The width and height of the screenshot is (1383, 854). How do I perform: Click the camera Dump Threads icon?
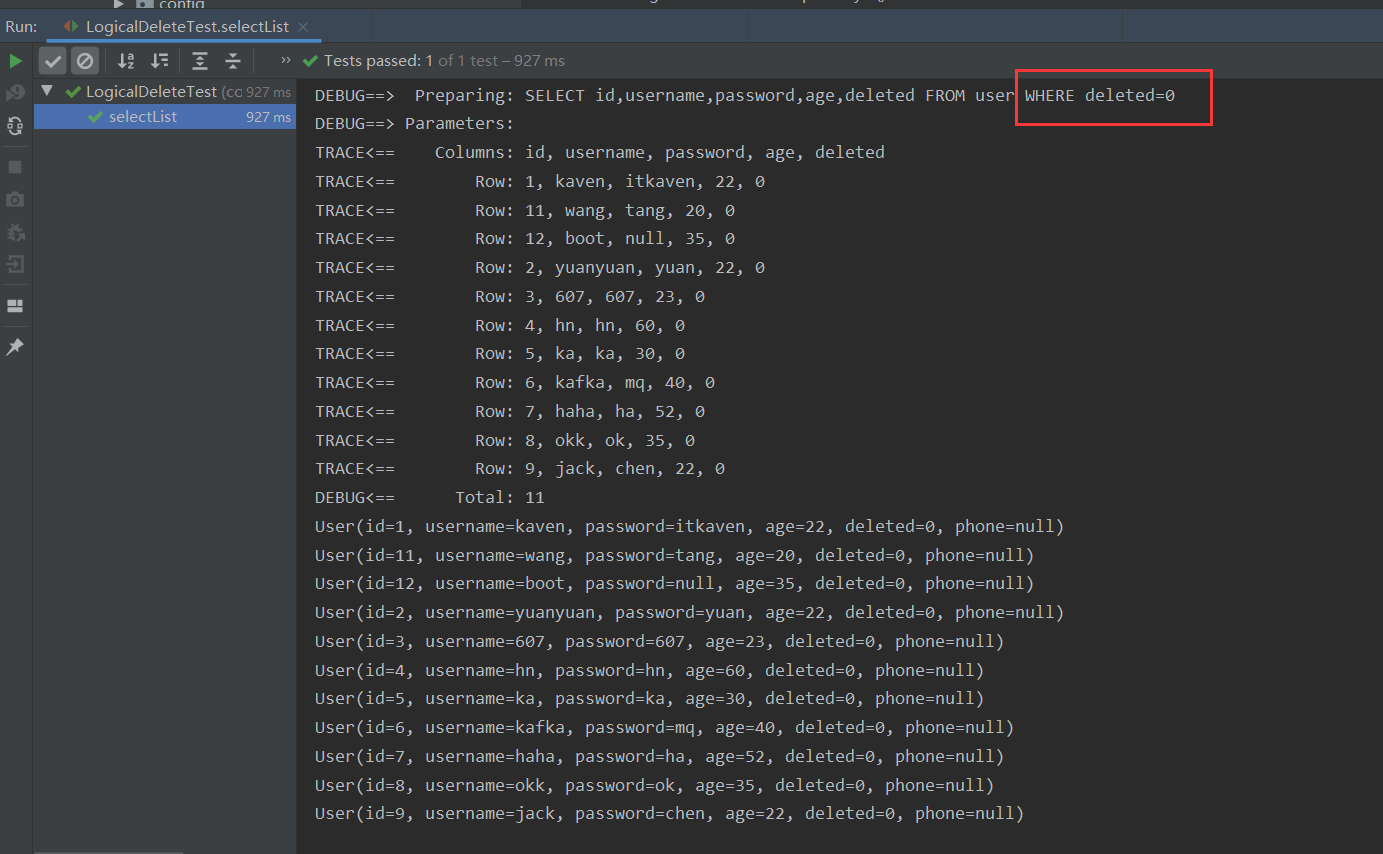15,199
